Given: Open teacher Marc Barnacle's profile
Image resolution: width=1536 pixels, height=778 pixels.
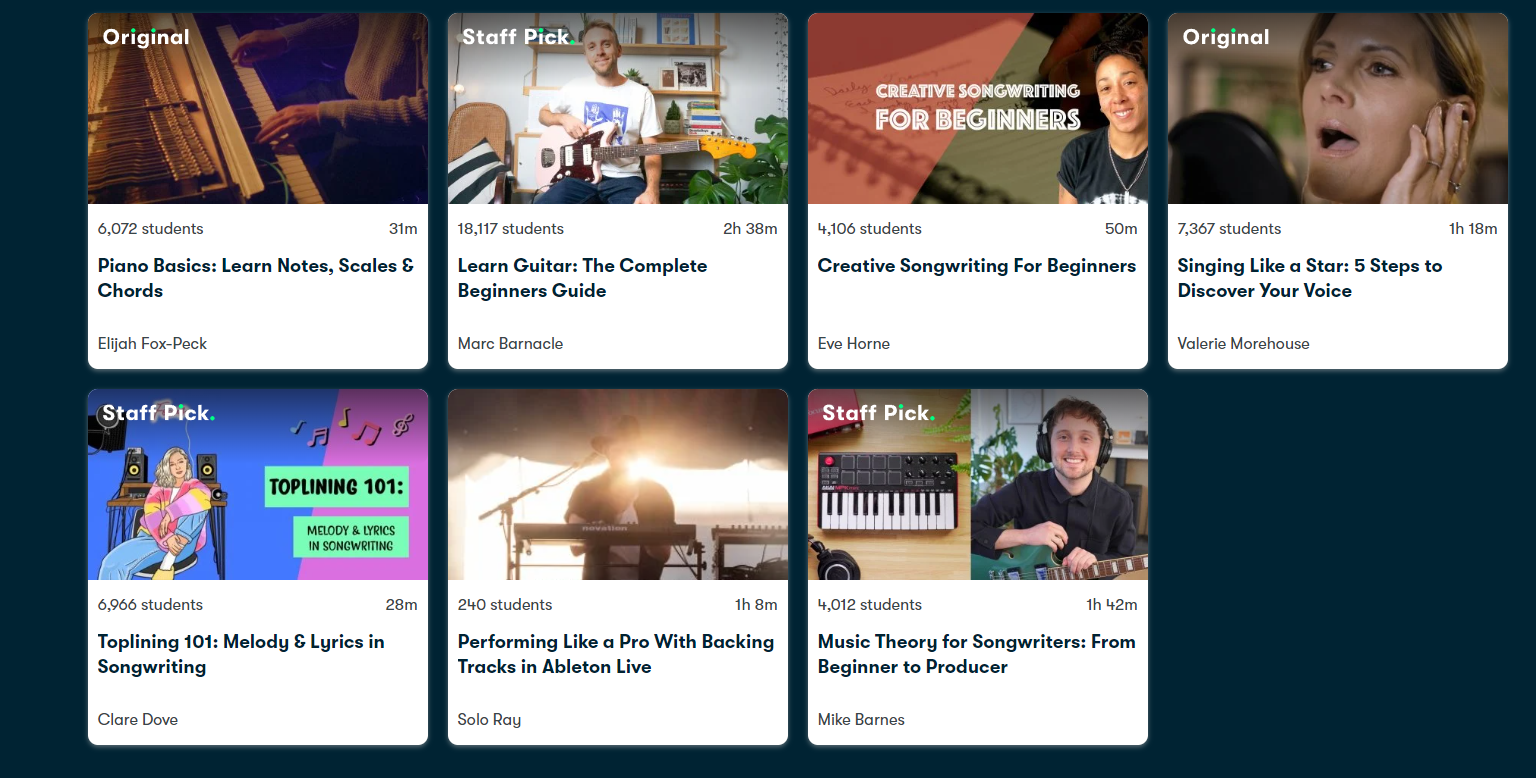Looking at the screenshot, I should click(510, 343).
